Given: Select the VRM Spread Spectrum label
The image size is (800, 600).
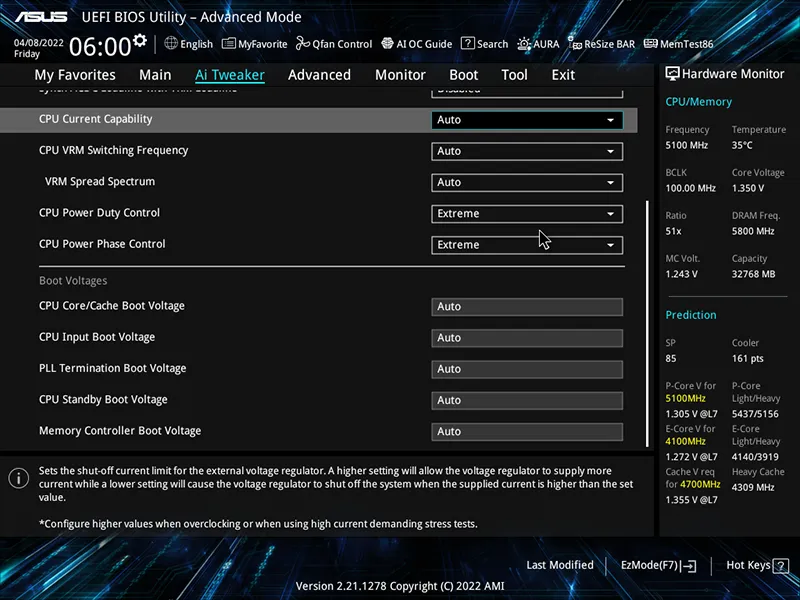Looking at the screenshot, I should [99, 182].
